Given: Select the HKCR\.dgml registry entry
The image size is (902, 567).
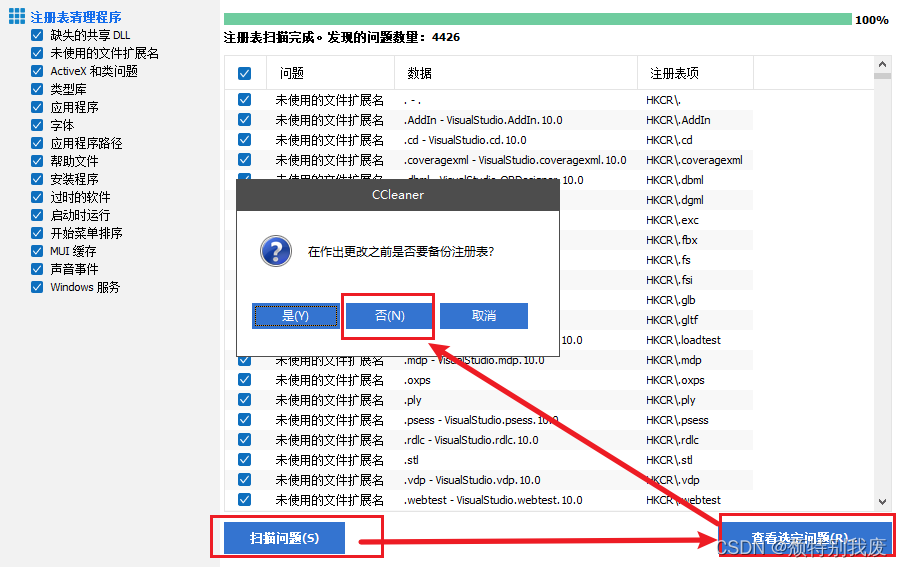Looking at the screenshot, I should pos(675,200).
